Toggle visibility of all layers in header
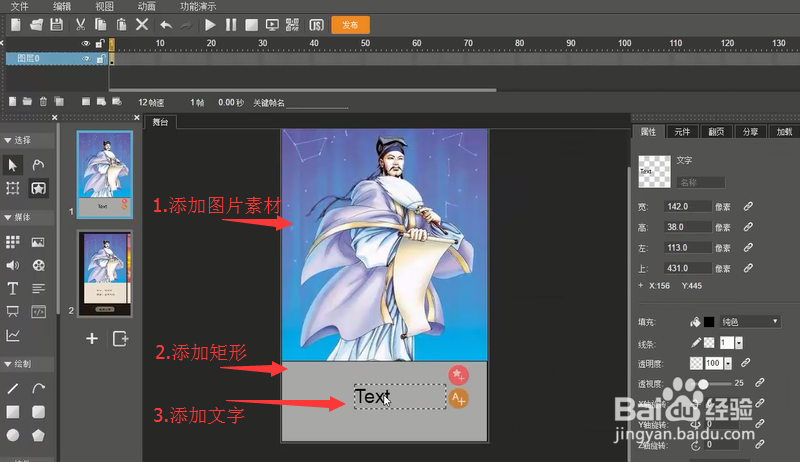This screenshot has height=462, width=800. [x=86, y=44]
